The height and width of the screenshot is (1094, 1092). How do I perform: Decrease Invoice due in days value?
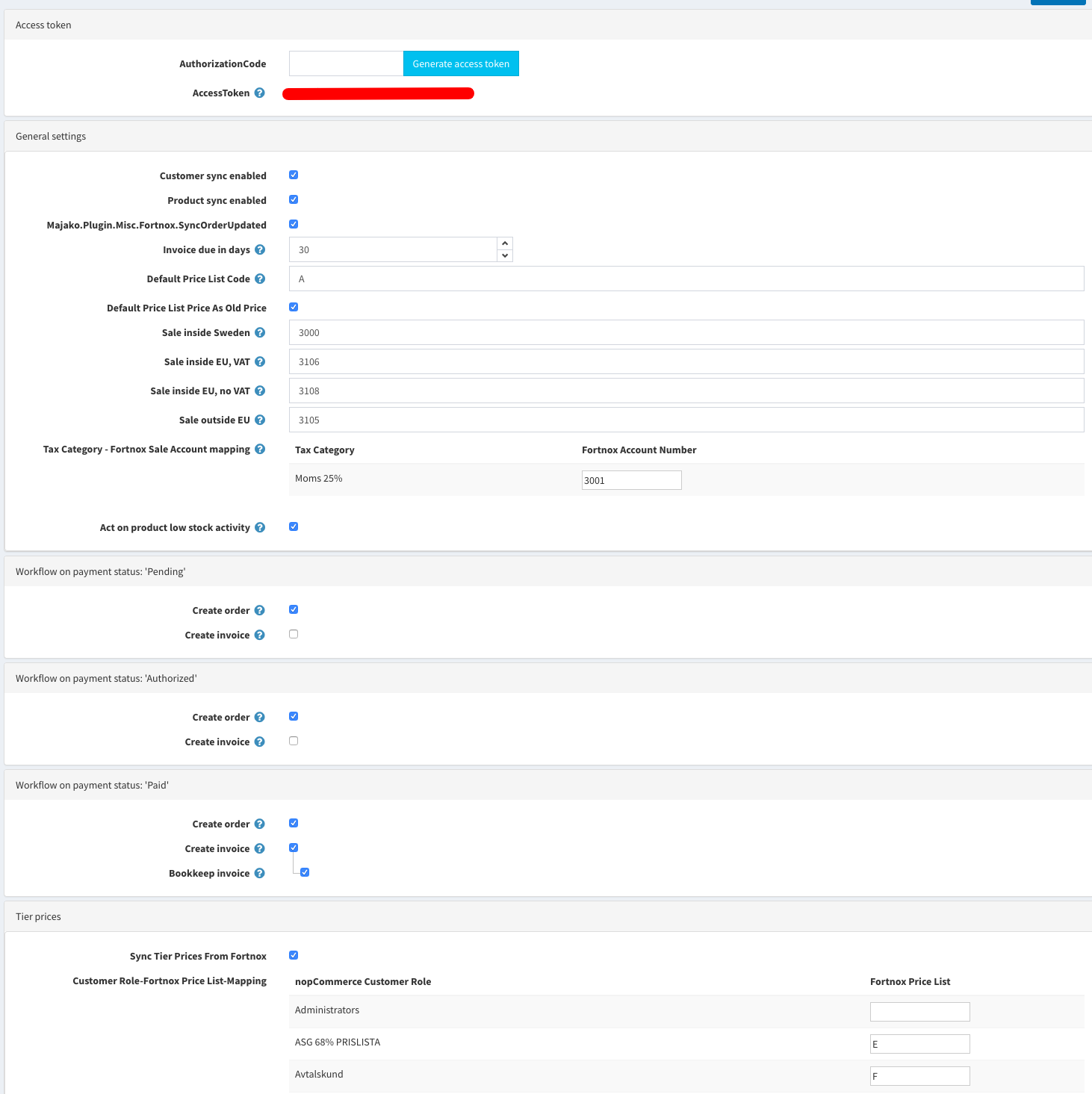[505, 255]
